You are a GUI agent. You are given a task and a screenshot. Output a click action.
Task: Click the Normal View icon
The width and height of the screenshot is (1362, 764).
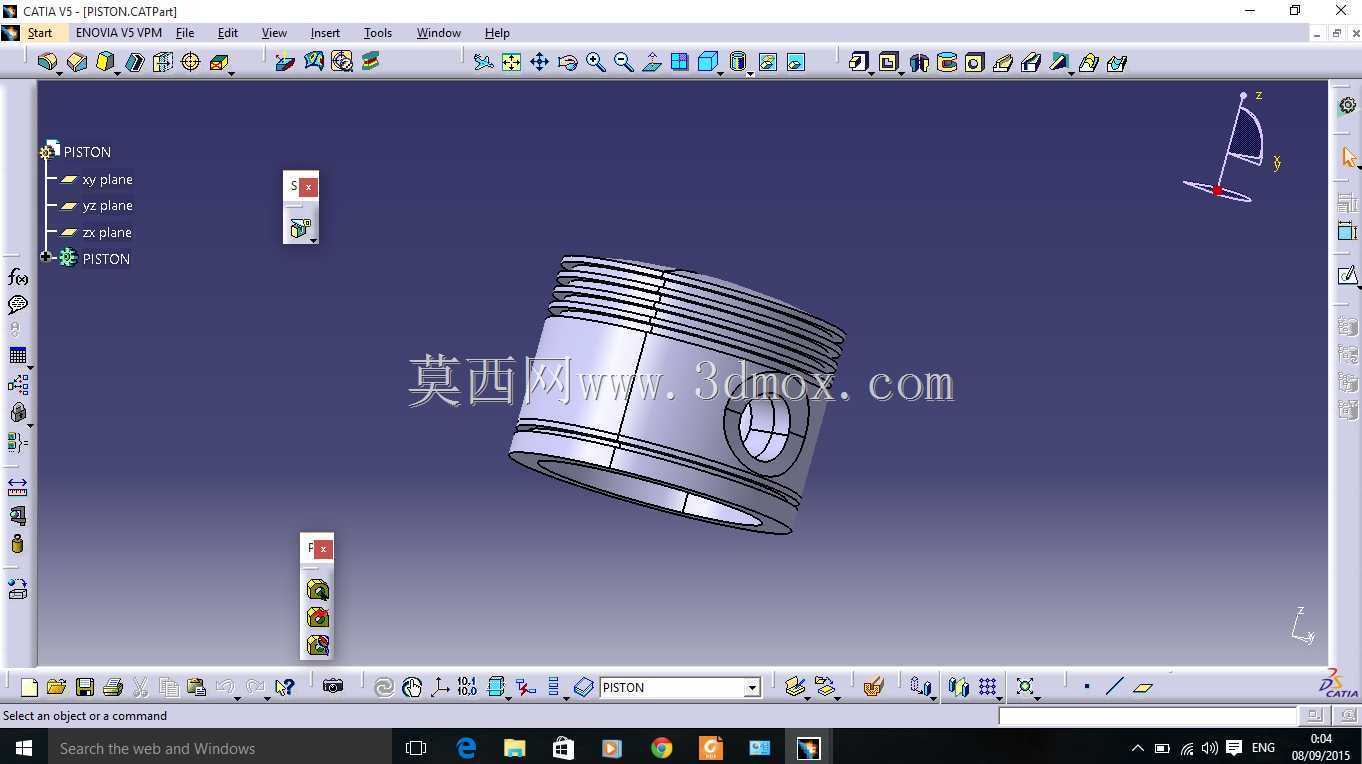651,62
